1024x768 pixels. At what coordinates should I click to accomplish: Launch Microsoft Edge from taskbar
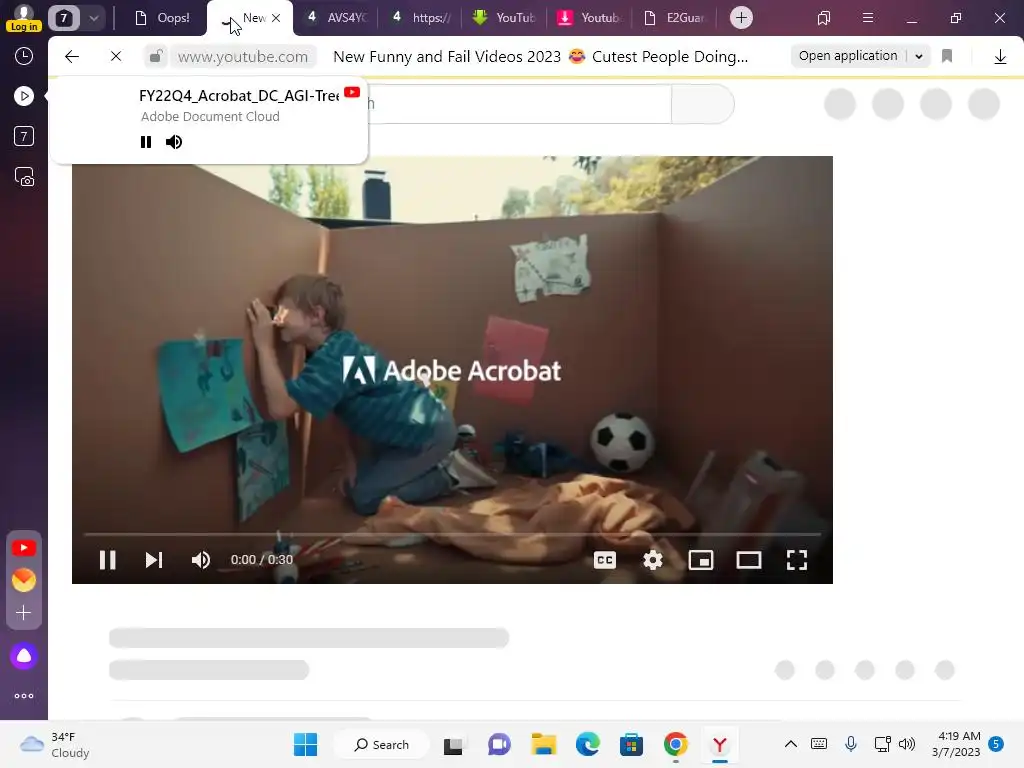588,744
